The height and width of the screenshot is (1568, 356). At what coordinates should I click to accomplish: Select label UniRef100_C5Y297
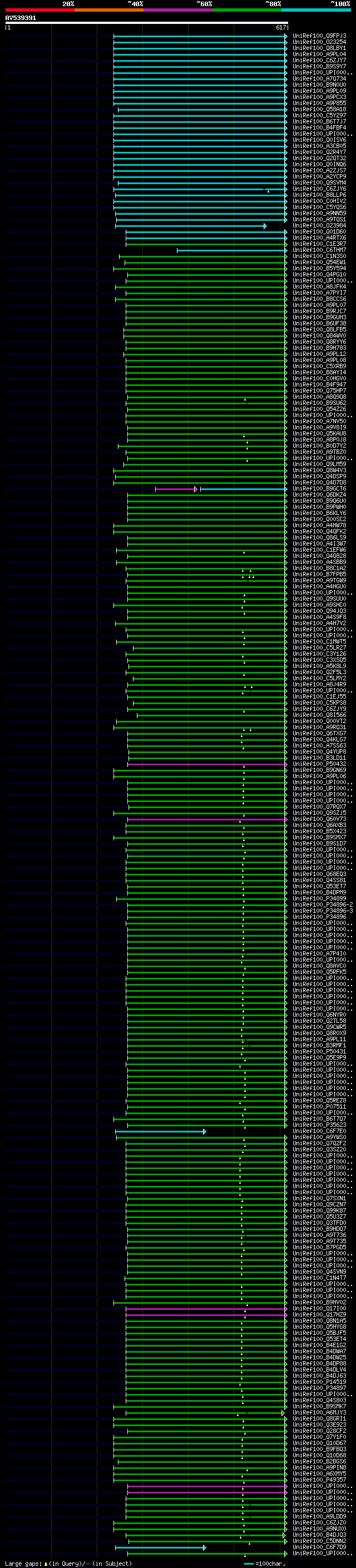(x=319, y=116)
